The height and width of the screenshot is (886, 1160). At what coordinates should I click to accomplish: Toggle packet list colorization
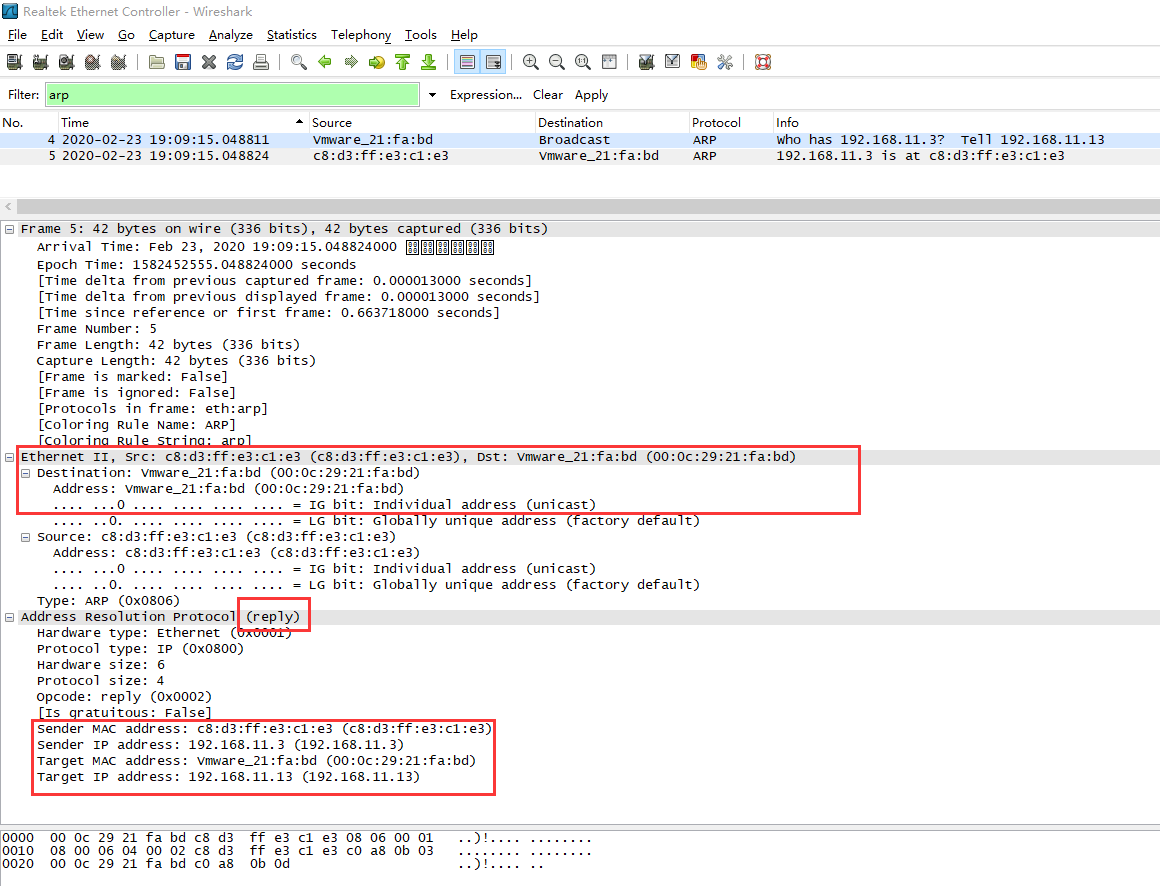(466, 61)
